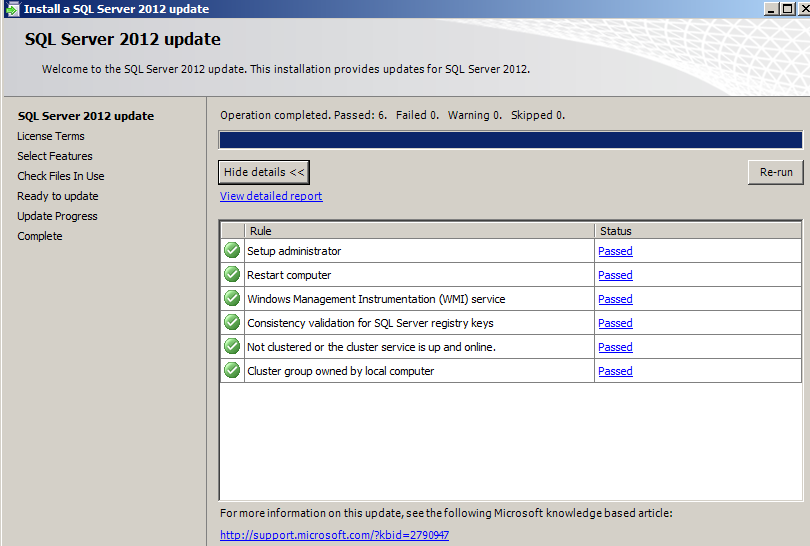Click the installer icon in the title bar
The image size is (810, 546).
[12, 9]
